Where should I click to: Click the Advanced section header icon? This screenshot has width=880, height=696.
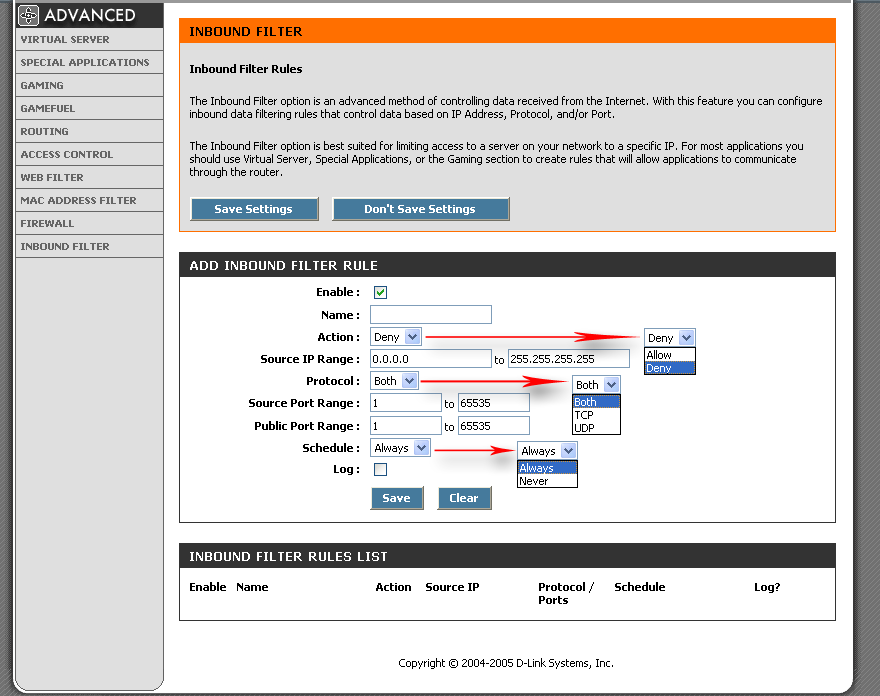pos(29,15)
